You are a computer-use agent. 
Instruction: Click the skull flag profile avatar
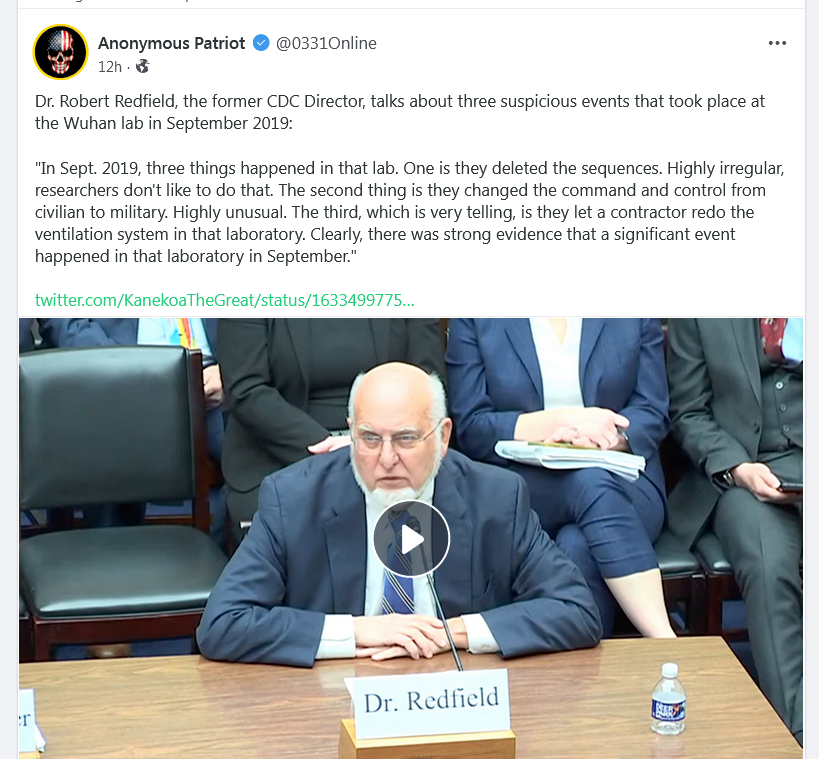pos(61,52)
